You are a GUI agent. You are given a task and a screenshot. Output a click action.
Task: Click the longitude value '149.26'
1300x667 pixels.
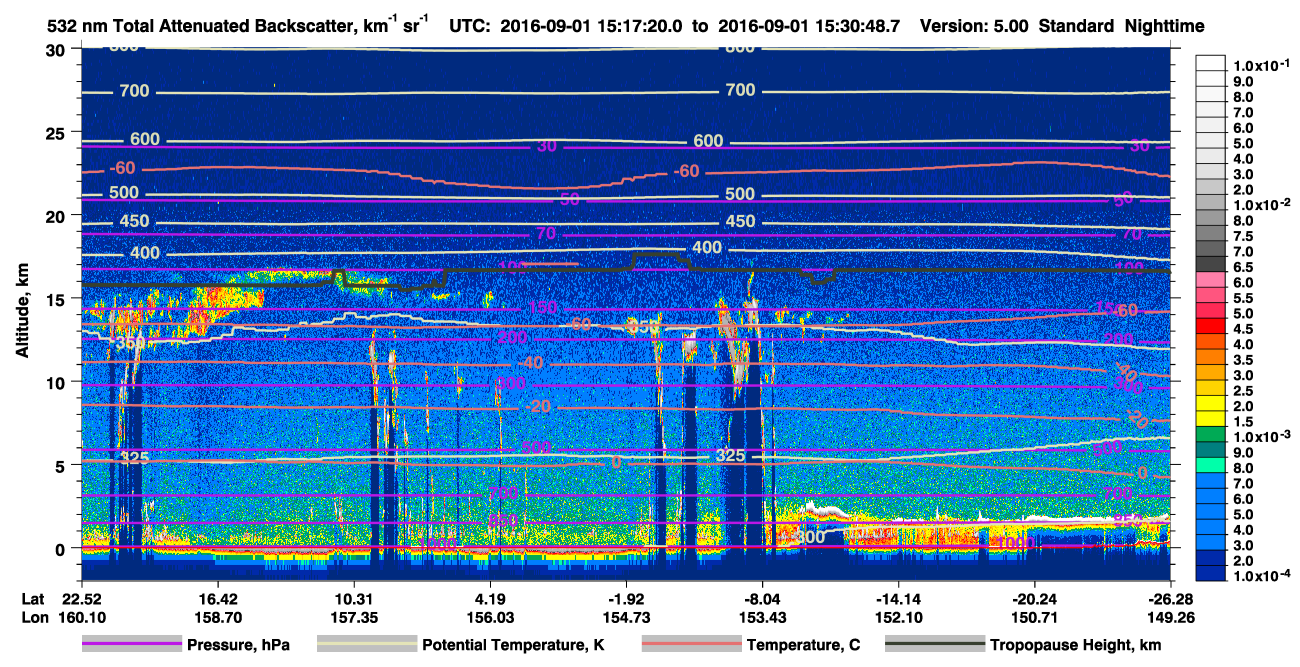click(1172, 618)
